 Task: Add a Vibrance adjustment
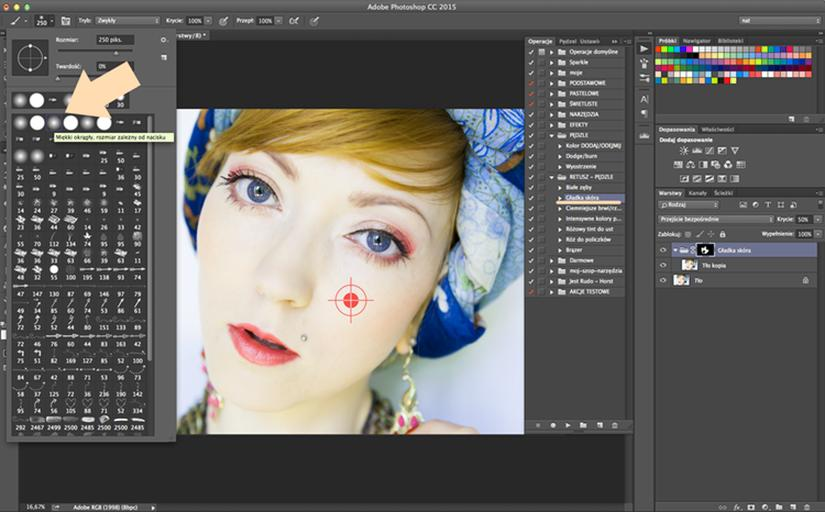pyautogui.click(x=735, y=150)
